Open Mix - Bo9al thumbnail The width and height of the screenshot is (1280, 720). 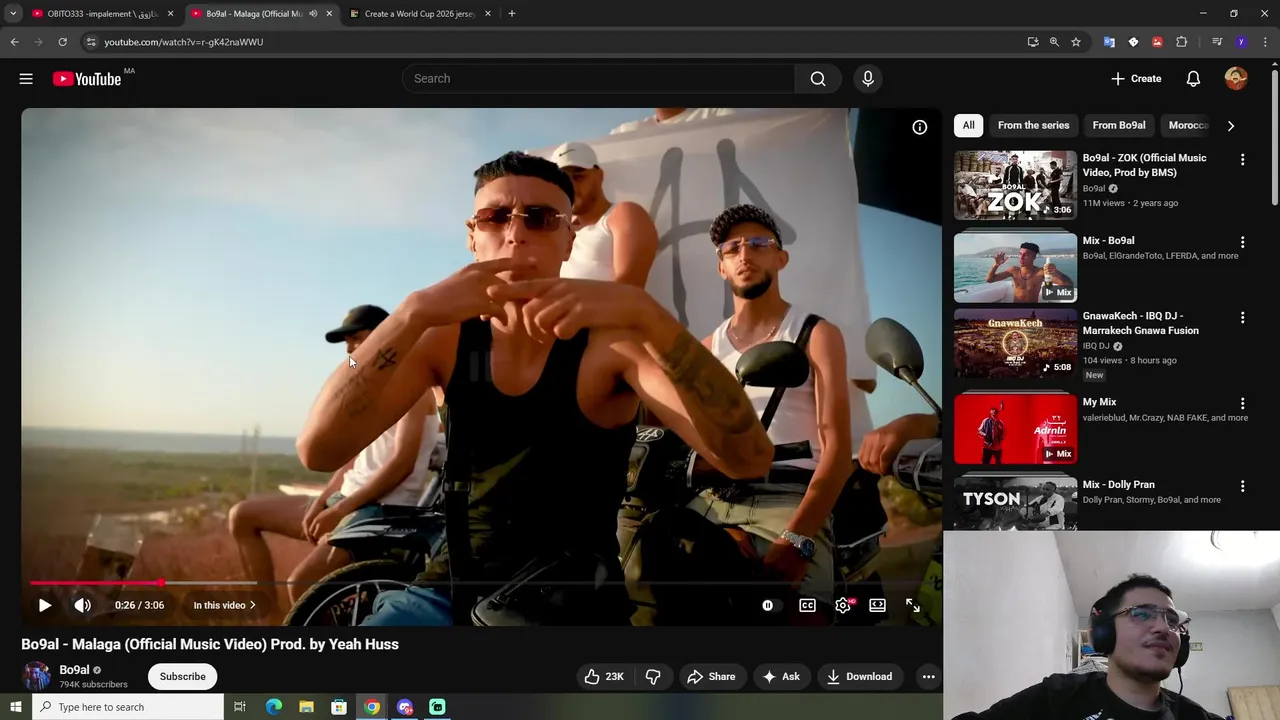pos(1015,268)
